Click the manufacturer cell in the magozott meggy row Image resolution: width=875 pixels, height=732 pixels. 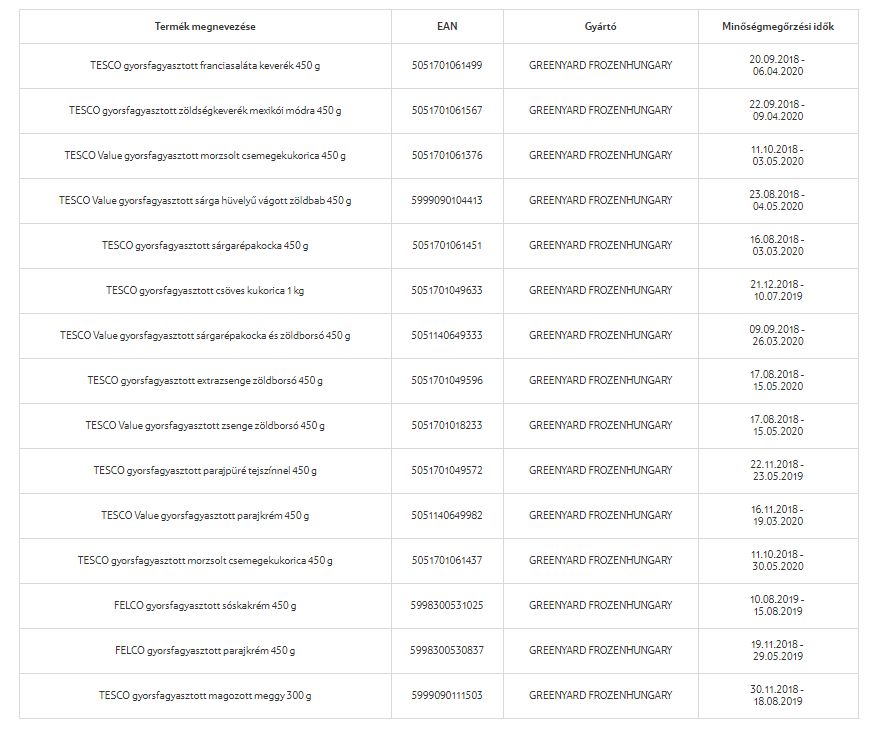[x=600, y=696]
